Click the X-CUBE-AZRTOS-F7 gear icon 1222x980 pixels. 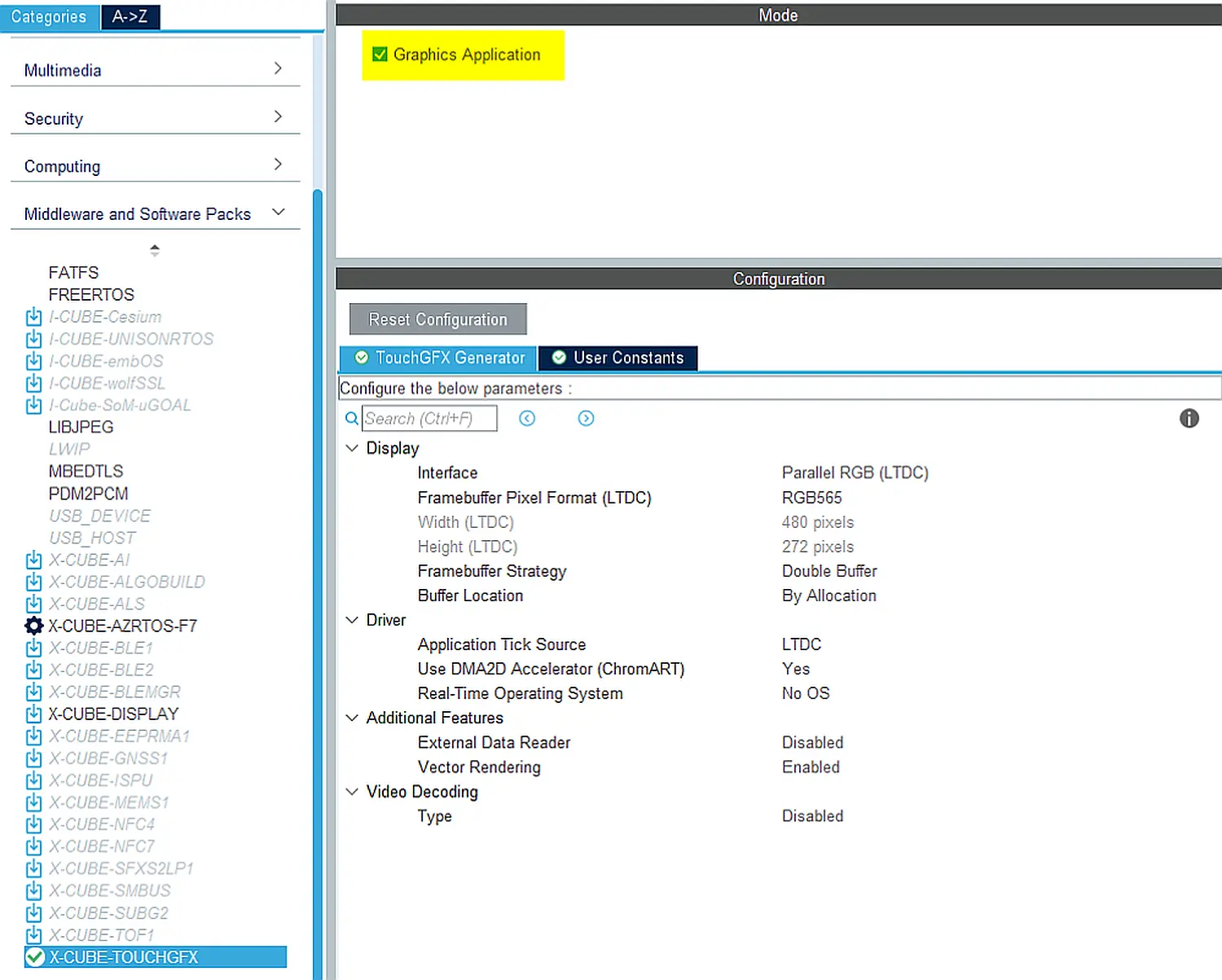[x=34, y=626]
